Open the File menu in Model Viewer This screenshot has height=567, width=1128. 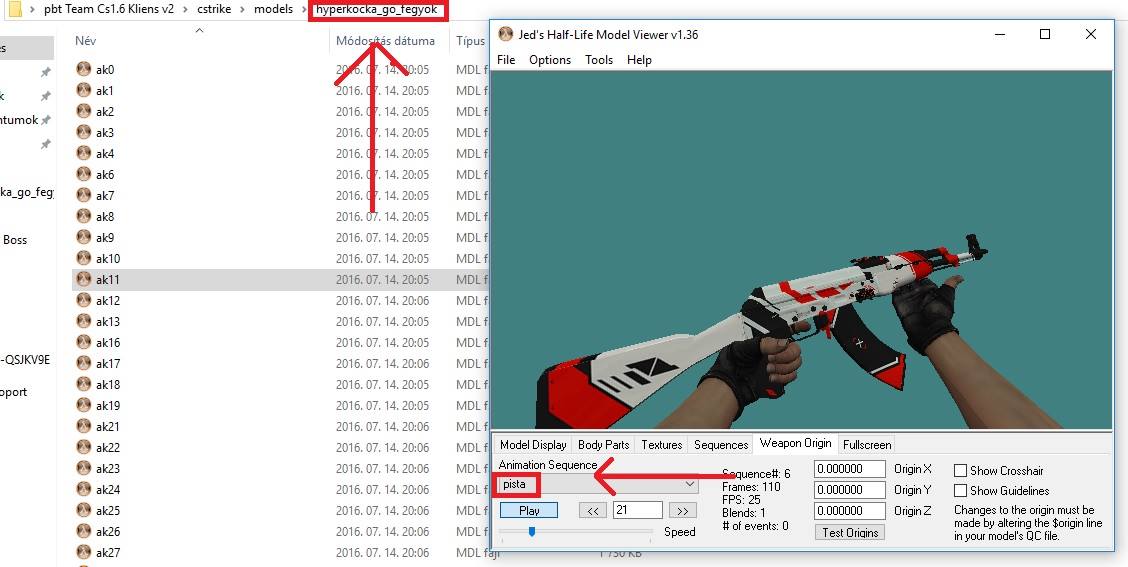coord(506,60)
